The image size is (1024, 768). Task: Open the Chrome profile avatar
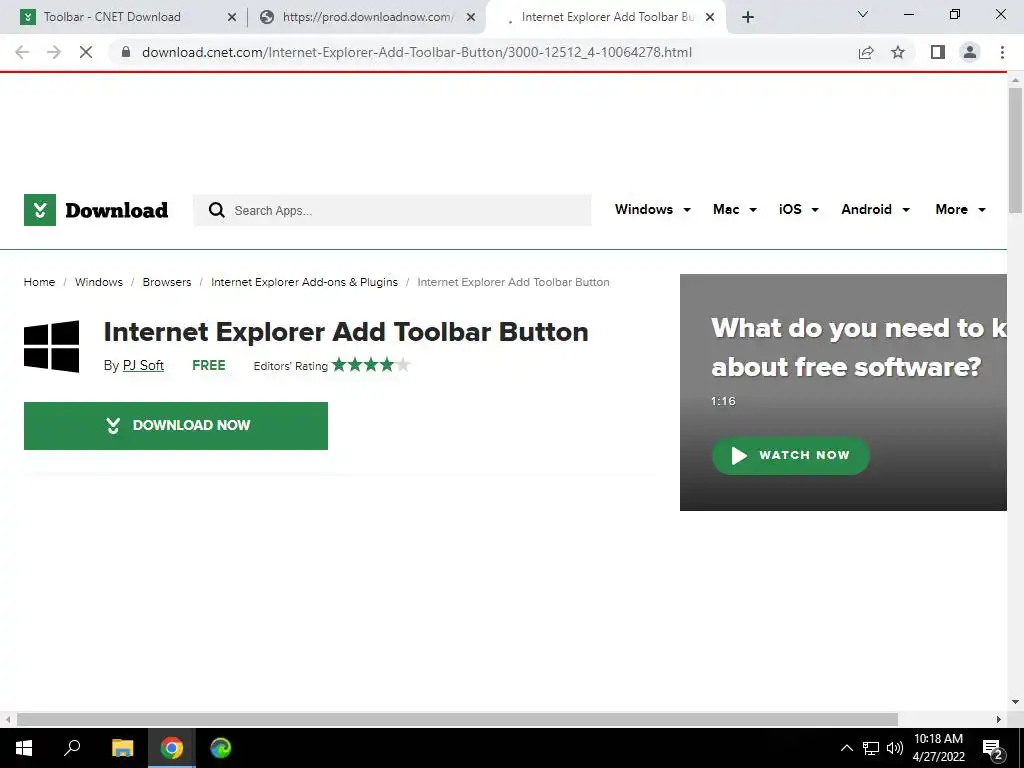pos(970,52)
